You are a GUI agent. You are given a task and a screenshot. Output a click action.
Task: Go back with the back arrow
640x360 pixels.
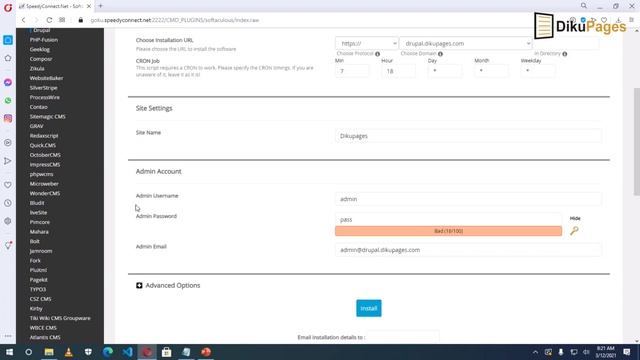point(24,20)
